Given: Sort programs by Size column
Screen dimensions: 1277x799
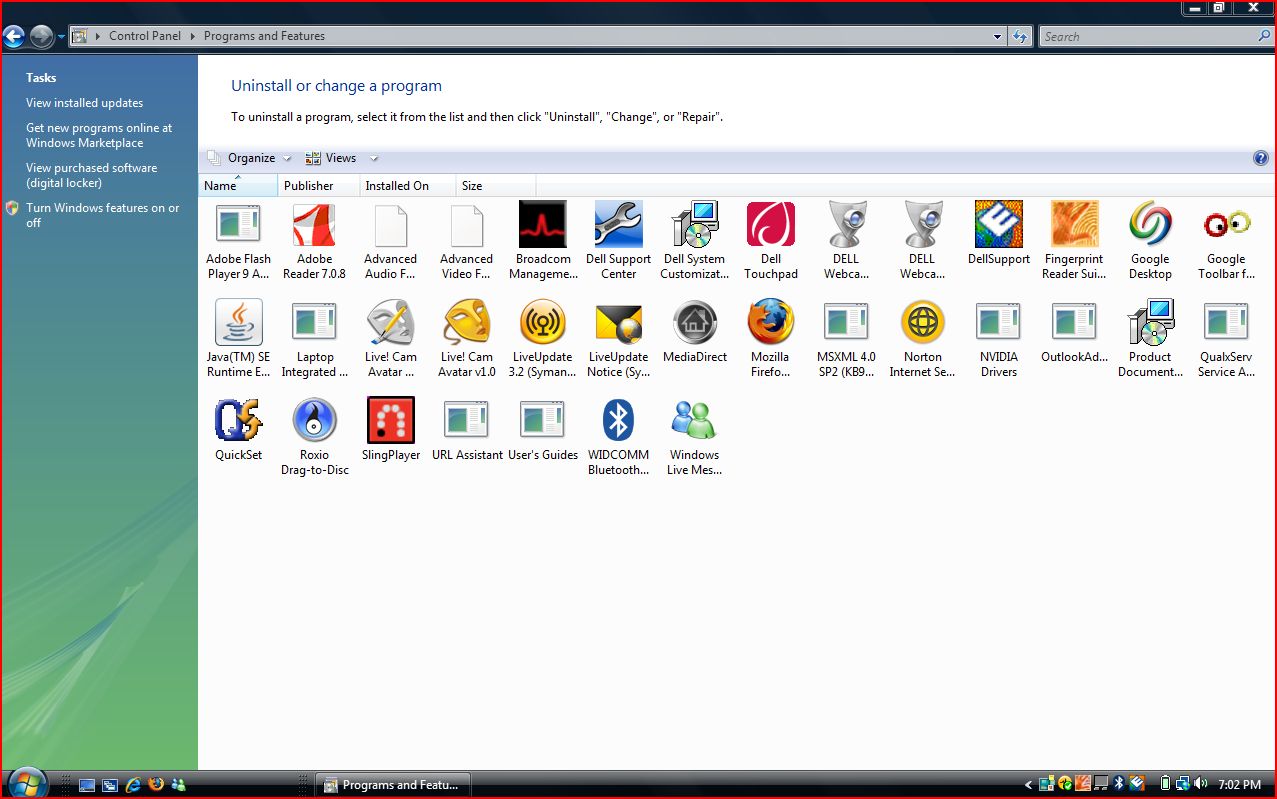Looking at the screenshot, I should coord(495,185).
